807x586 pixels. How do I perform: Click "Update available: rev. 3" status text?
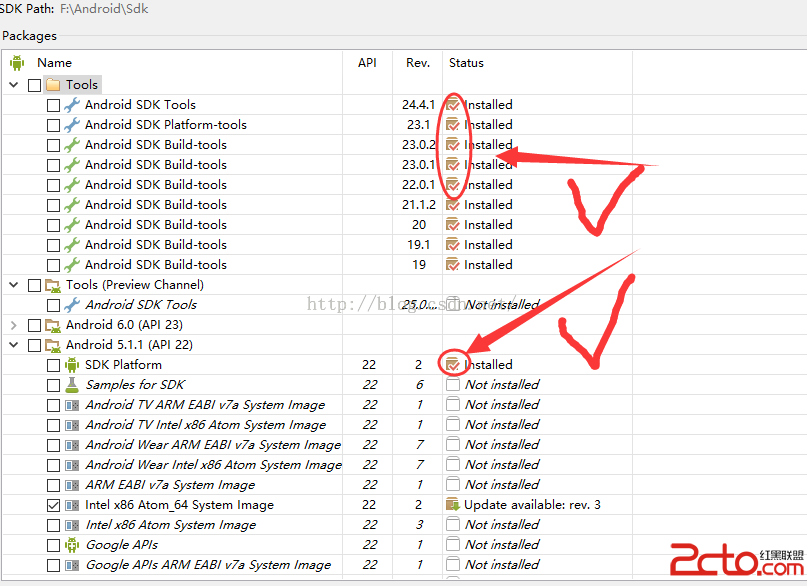532,505
